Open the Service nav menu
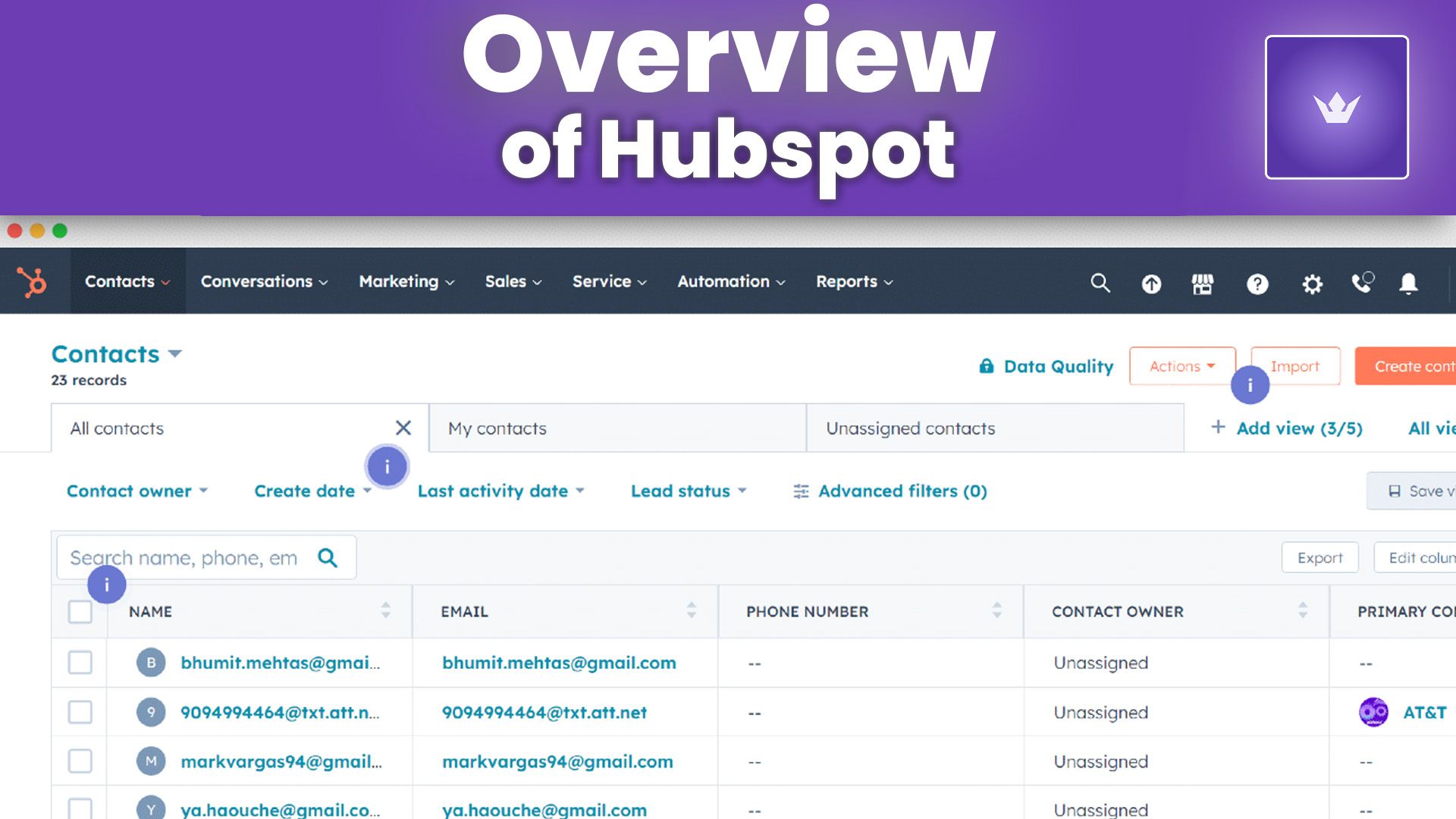The height and width of the screenshot is (819, 1456). [x=610, y=281]
